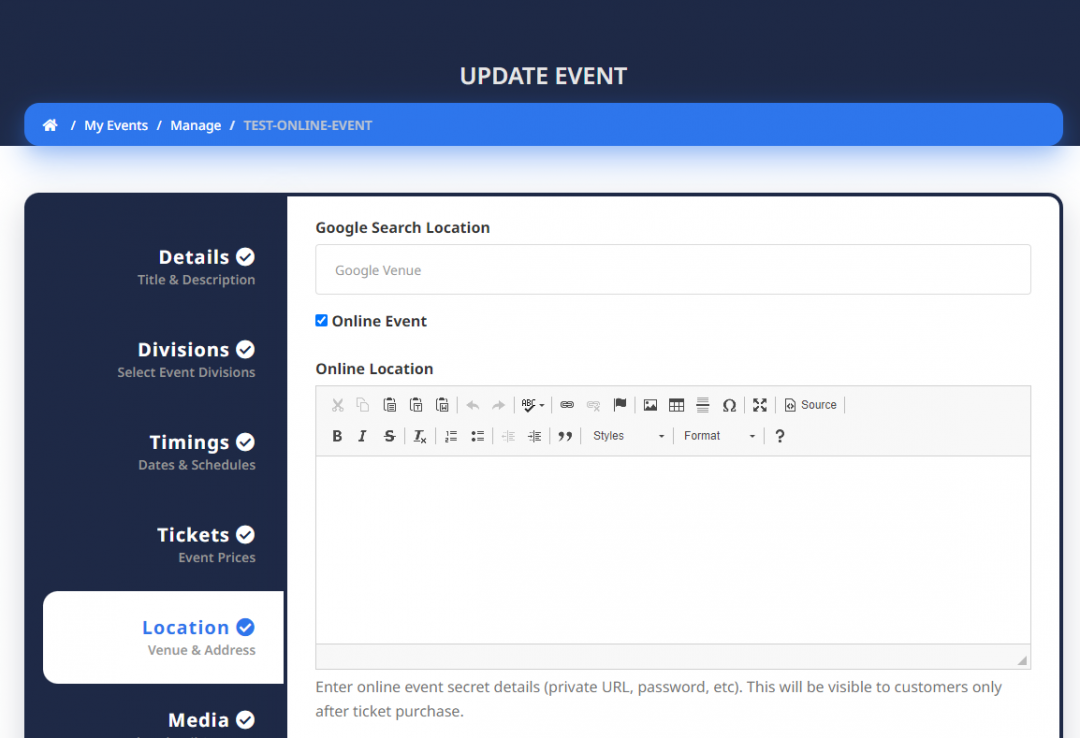Click the Unlink icon
The width and height of the screenshot is (1080, 738).
(x=593, y=405)
